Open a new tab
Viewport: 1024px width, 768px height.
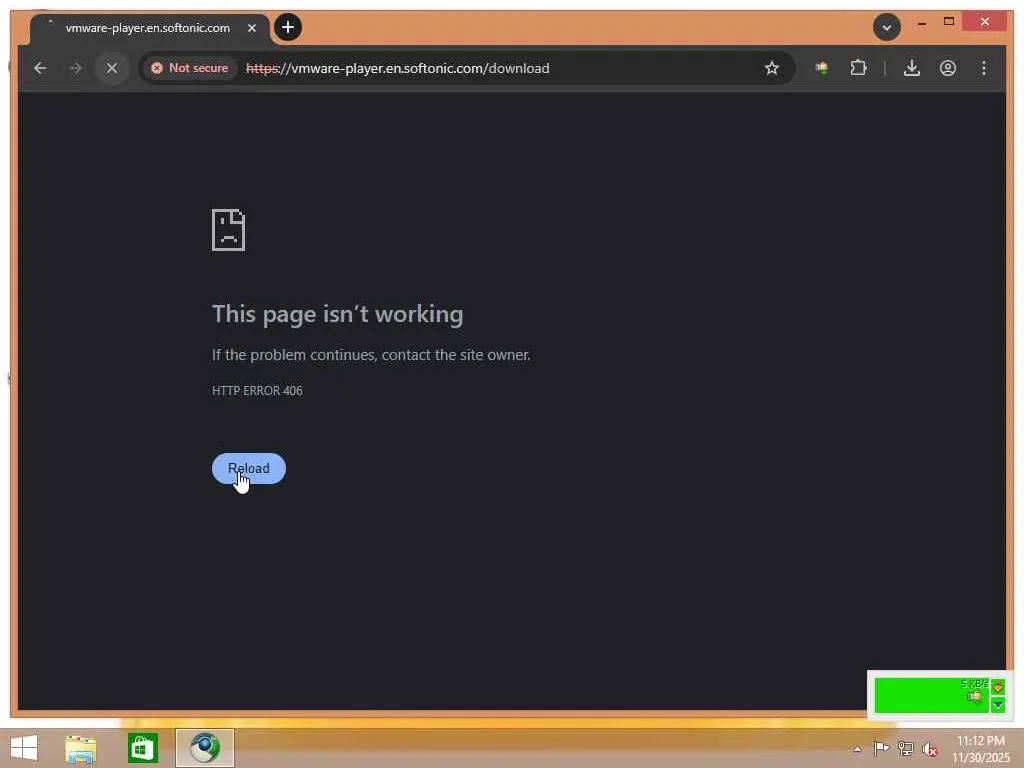click(288, 27)
